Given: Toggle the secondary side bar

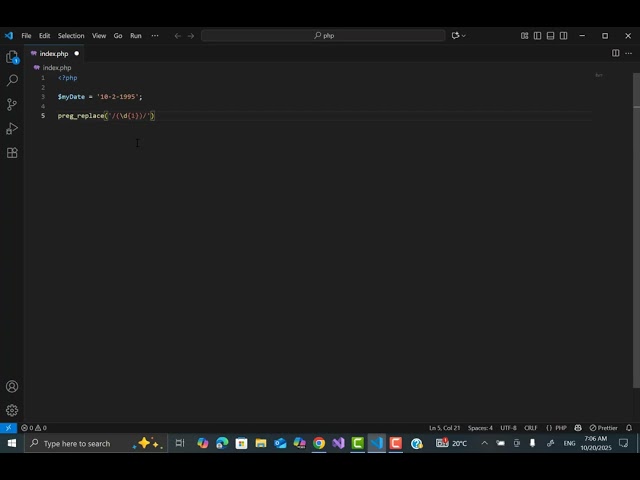Looking at the screenshot, I should 564,36.
